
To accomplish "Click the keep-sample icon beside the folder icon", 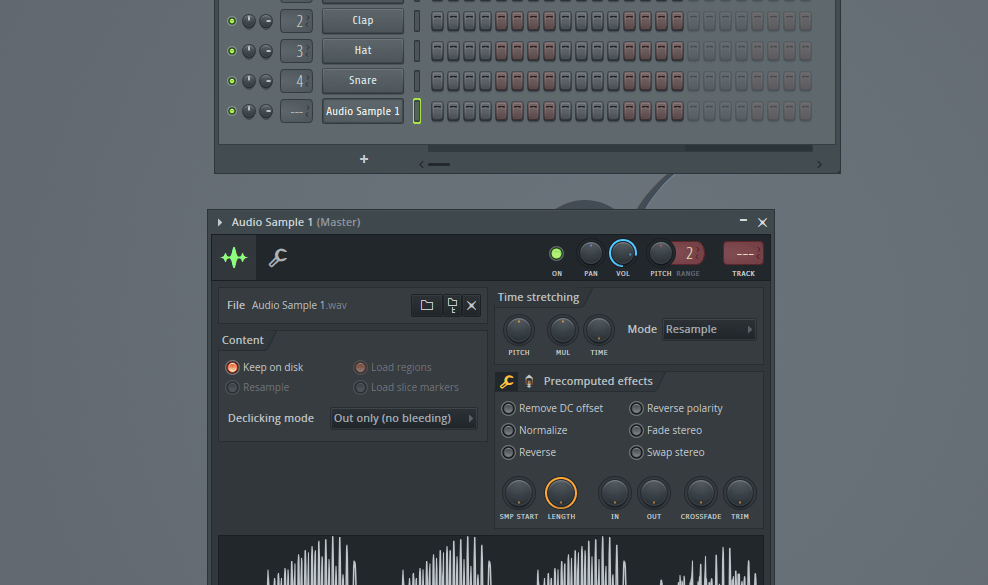I will tap(451, 305).
